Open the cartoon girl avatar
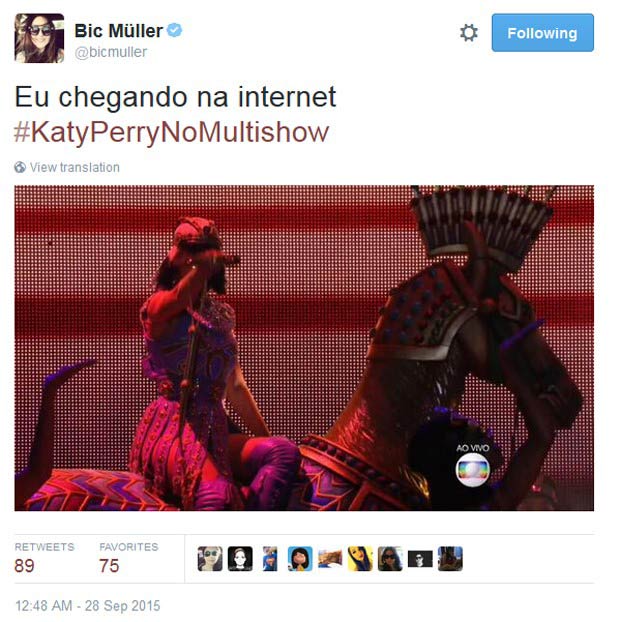 (x=300, y=559)
